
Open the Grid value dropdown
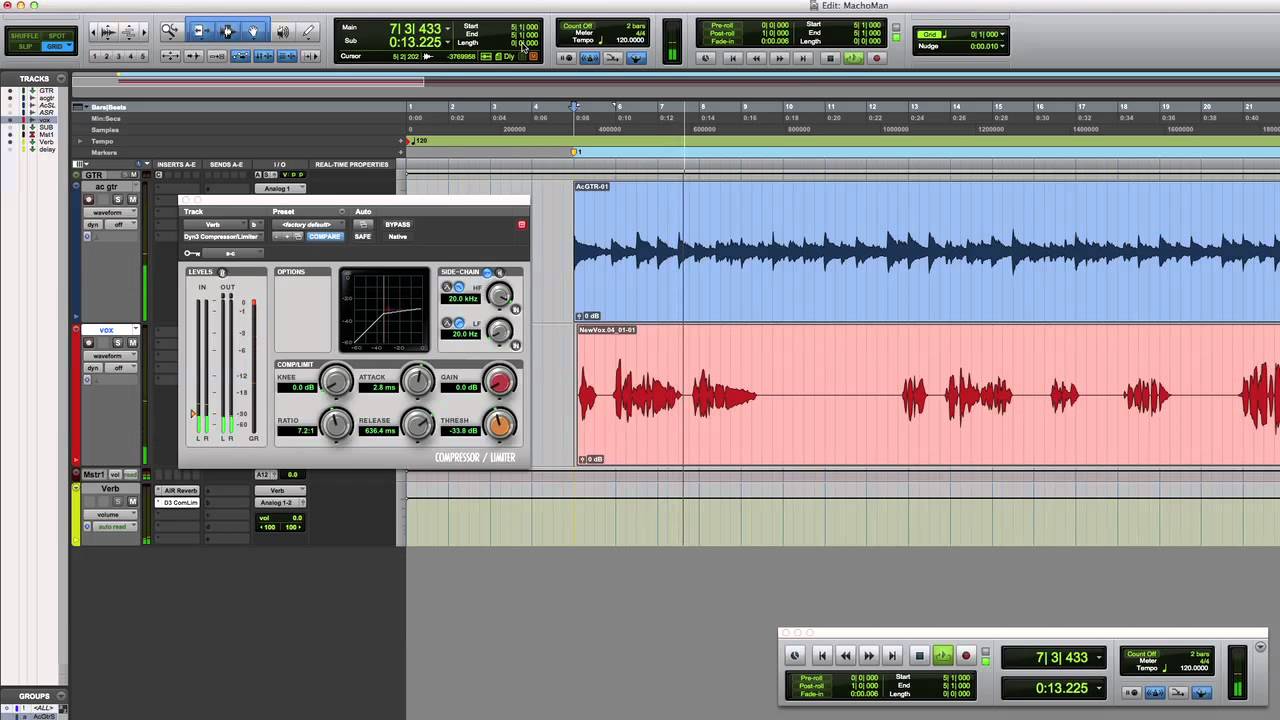point(1003,34)
